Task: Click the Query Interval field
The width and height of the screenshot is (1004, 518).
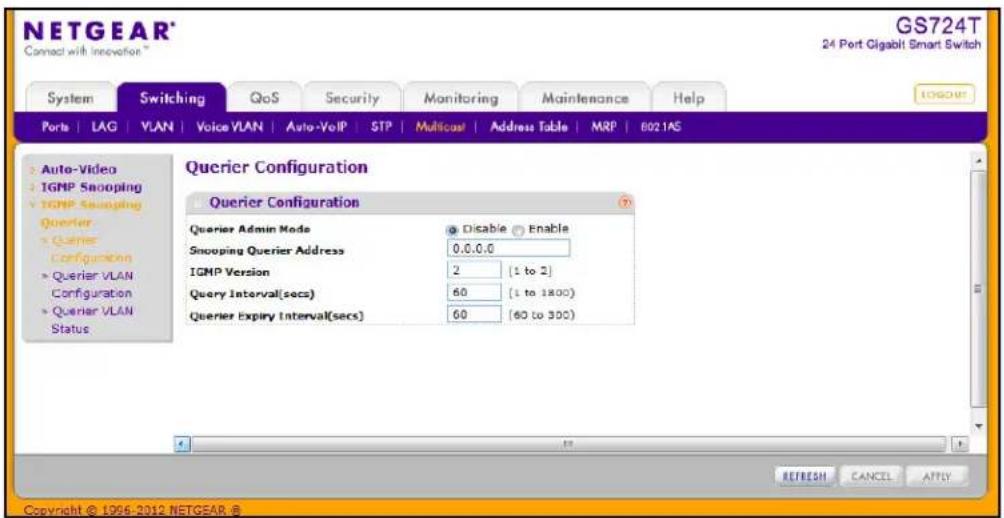Action: tap(474, 293)
